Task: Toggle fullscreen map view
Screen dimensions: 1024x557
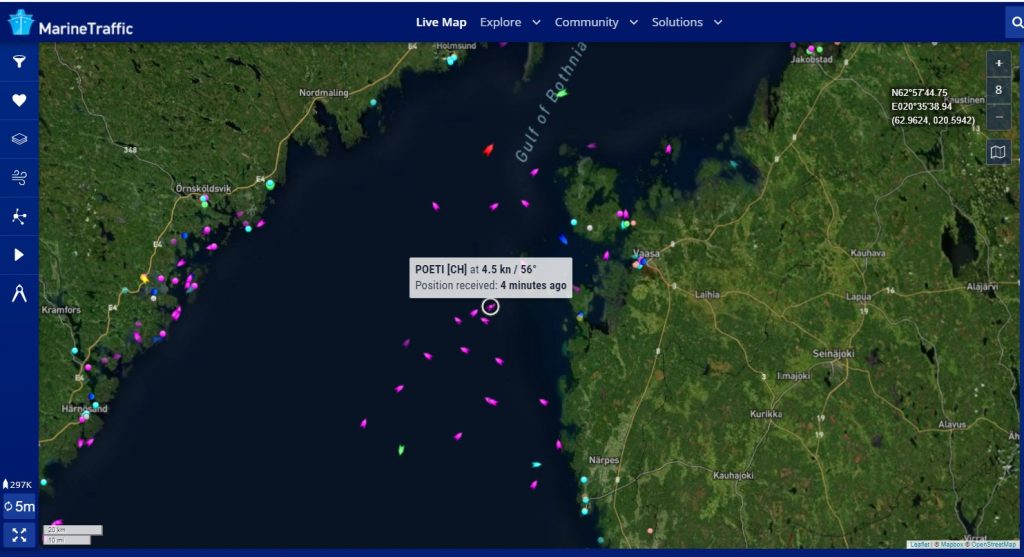Action: pyautogui.click(x=19, y=534)
